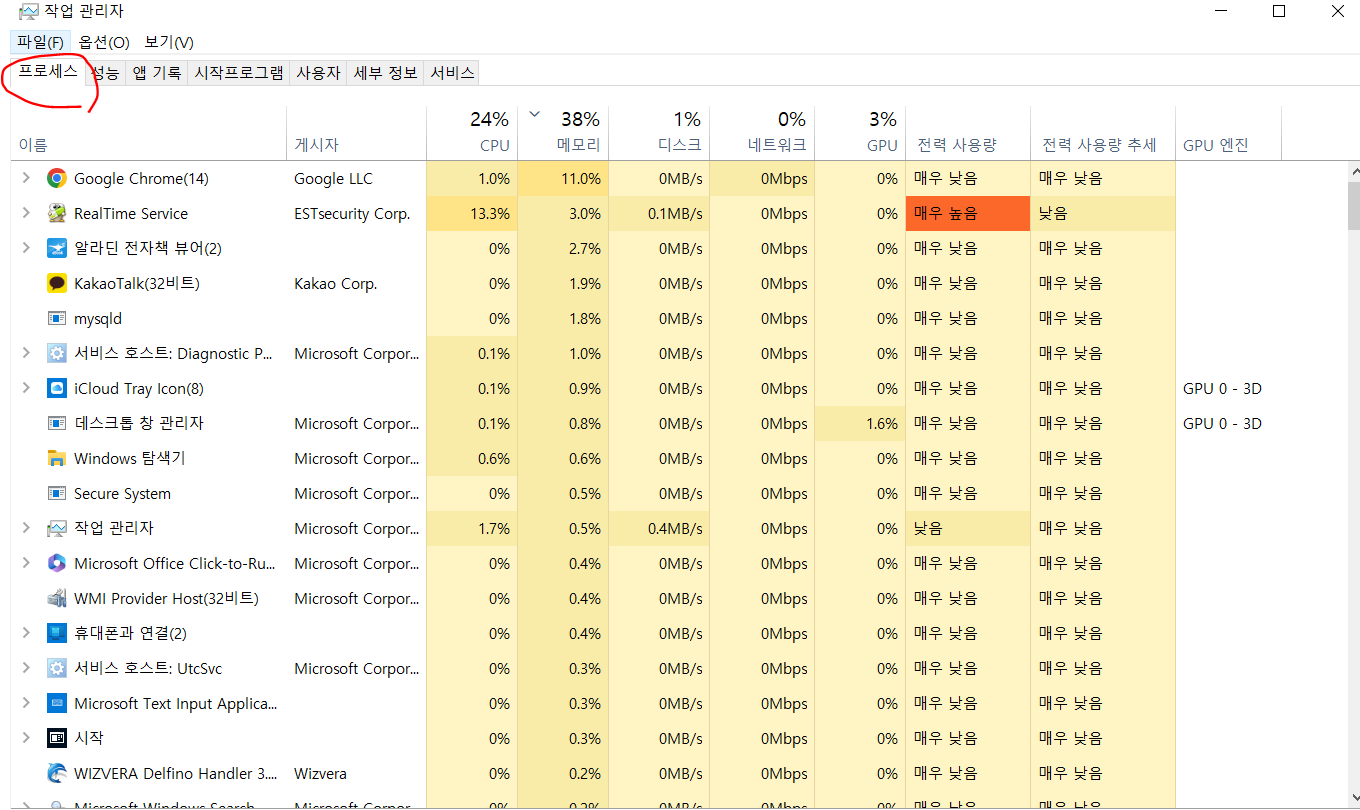Expand the 서비스 호스트: UtcSvc group
The width and height of the screenshot is (1360, 810).
(26, 669)
